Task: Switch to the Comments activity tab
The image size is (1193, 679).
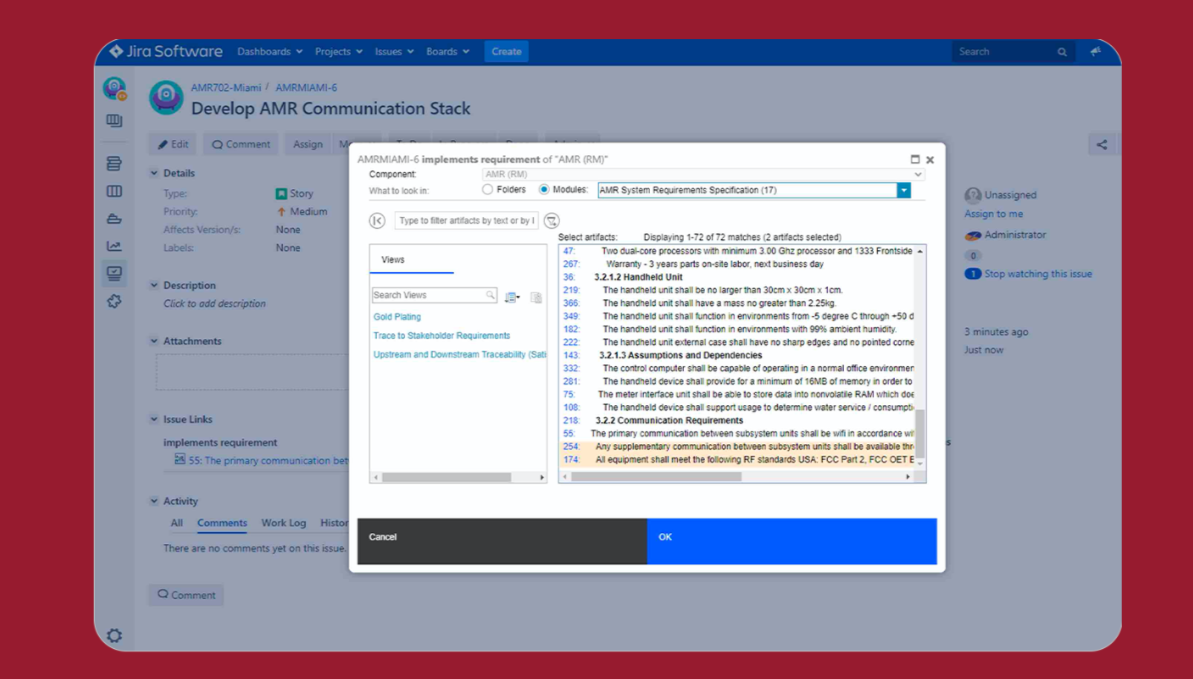Action: (x=222, y=523)
